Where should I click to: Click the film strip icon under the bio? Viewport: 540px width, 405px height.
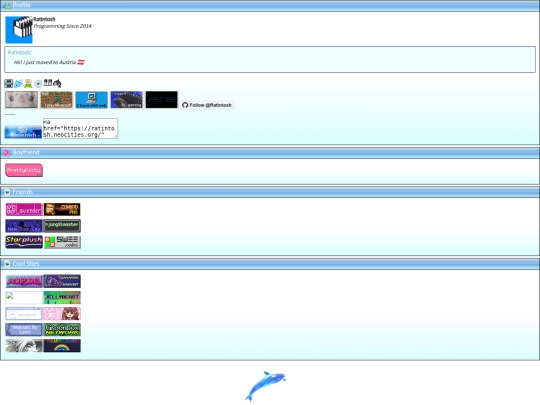pos(8,83)
